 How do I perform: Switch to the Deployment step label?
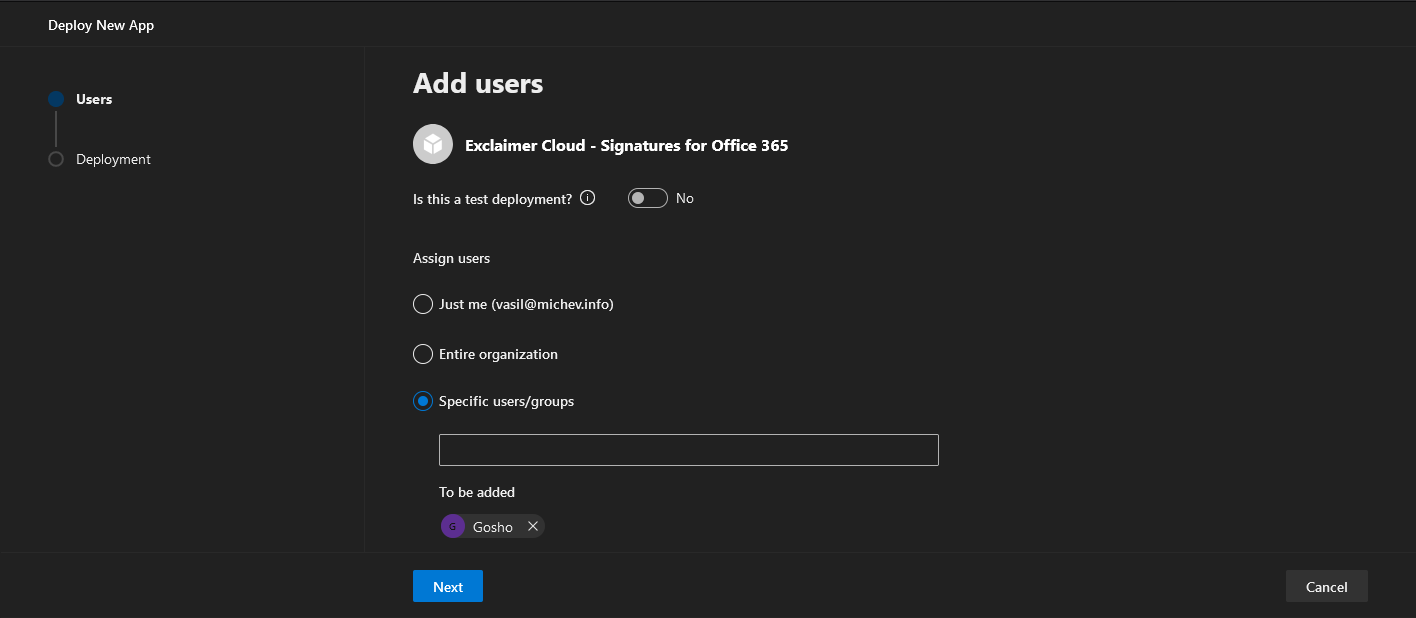pos(113,159)
